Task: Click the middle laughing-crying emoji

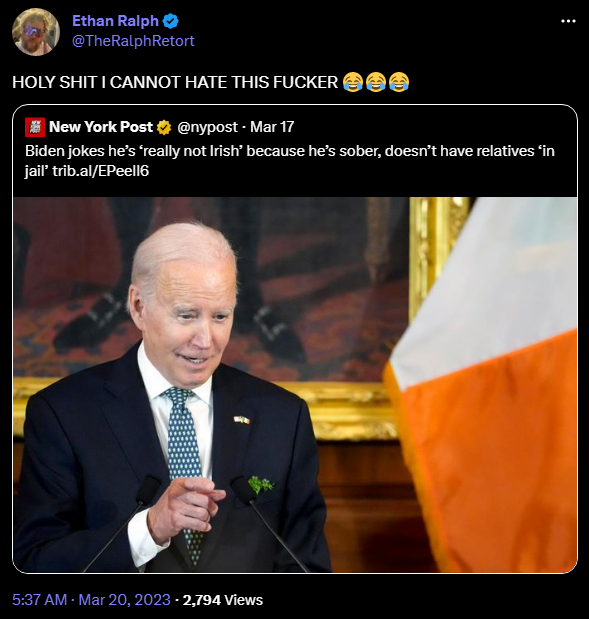Action: click(x=376, y=83)
